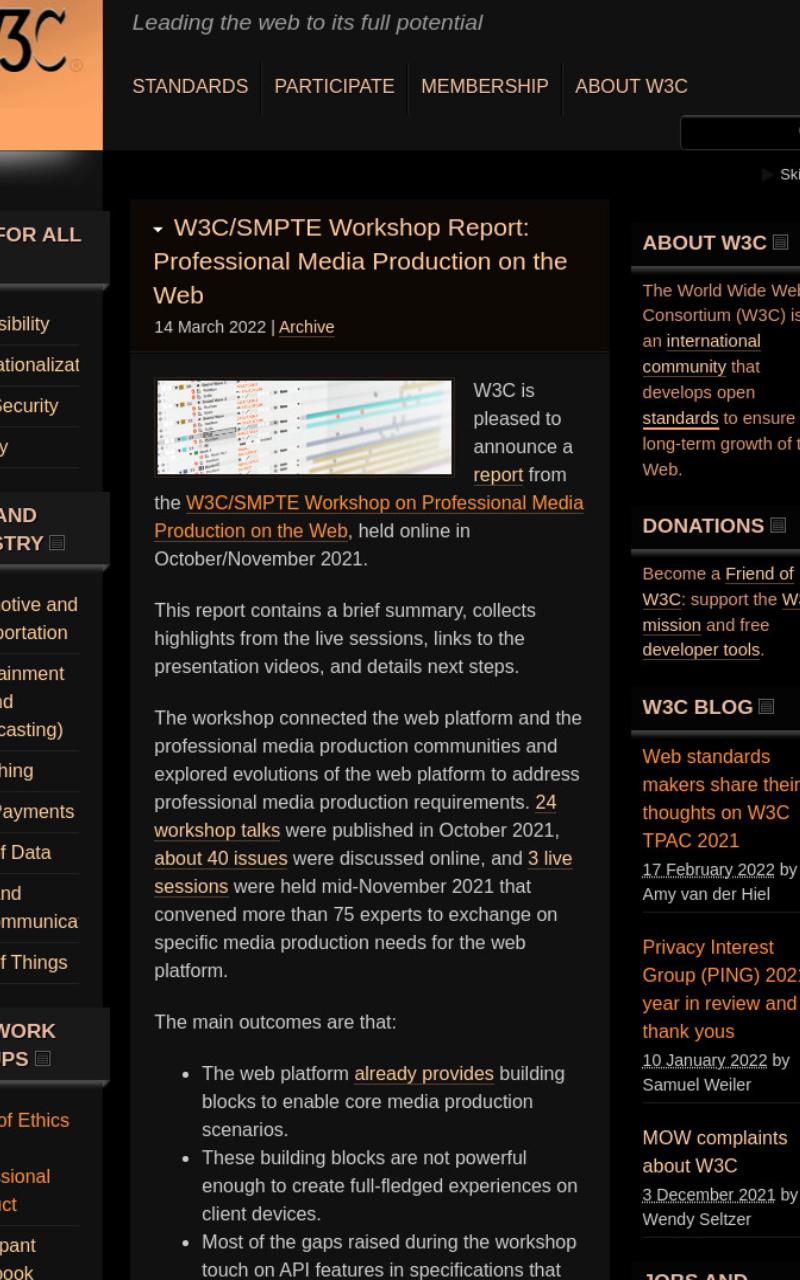Collapse the DONATIONS section icon
The width and height of the screenshot is (800, 1280).
click(778, 525)
